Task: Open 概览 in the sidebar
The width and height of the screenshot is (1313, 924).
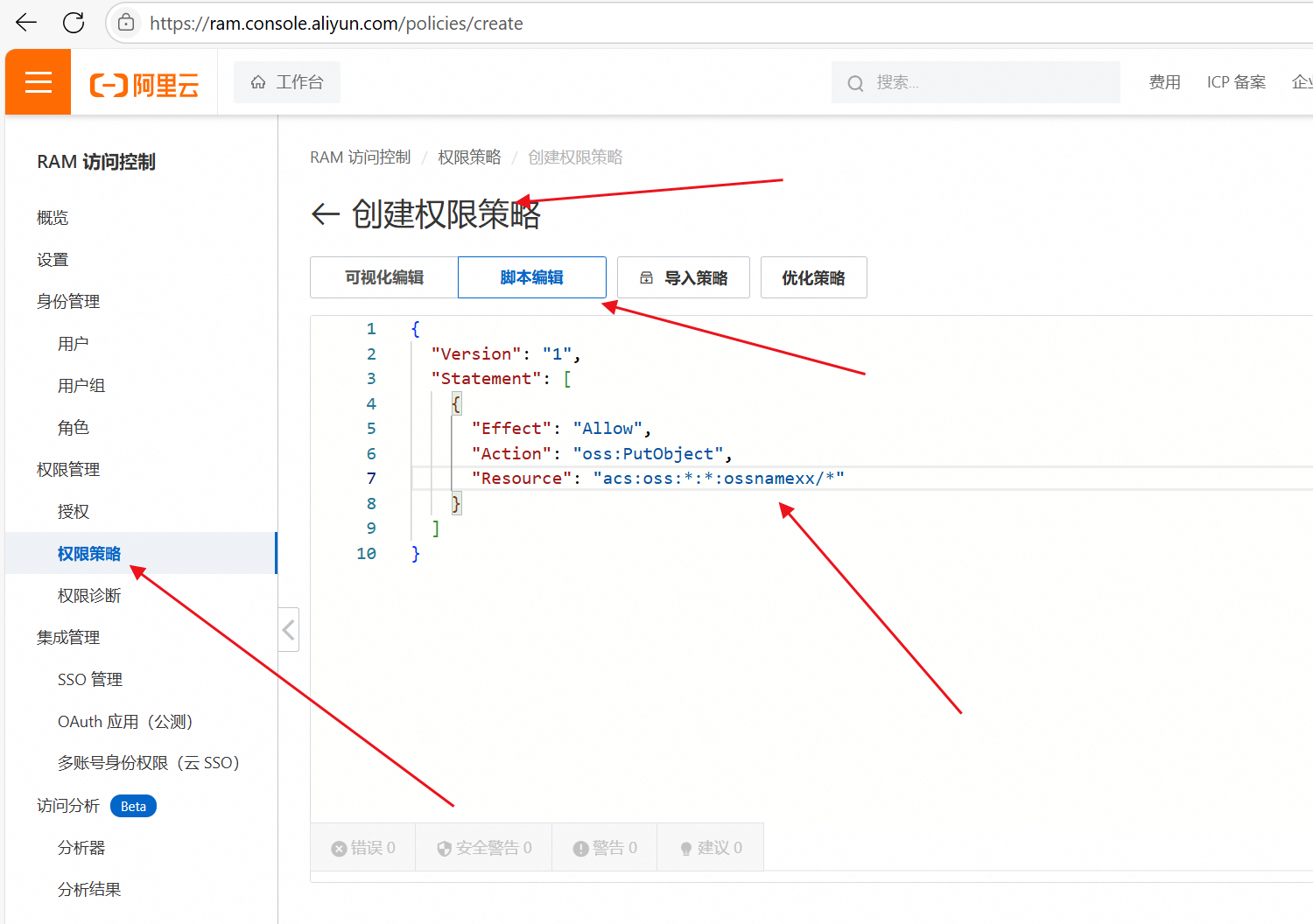Action: pos(53,218)
